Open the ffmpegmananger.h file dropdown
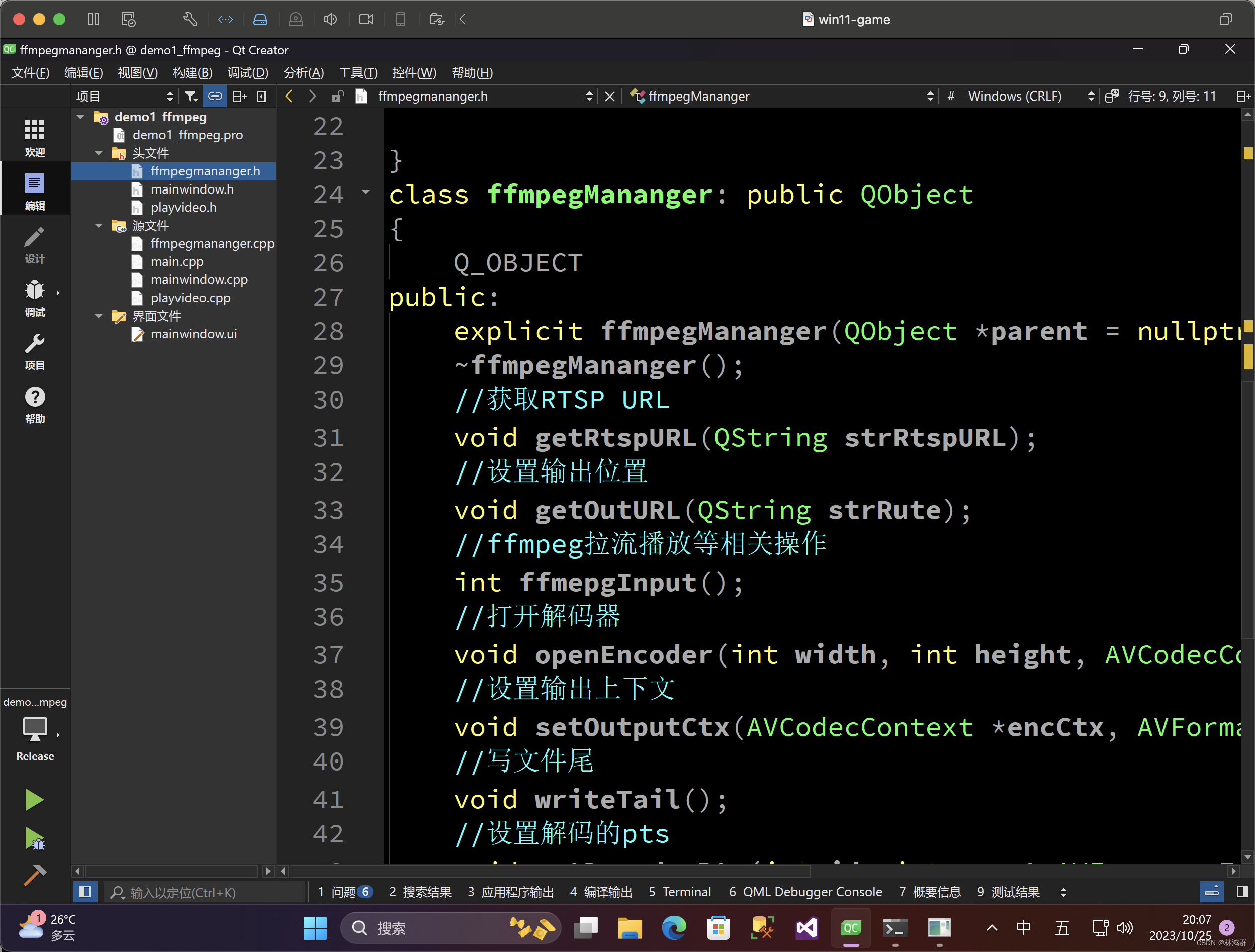This screenshot has height=952, width=1255. [x=477, y=96]
